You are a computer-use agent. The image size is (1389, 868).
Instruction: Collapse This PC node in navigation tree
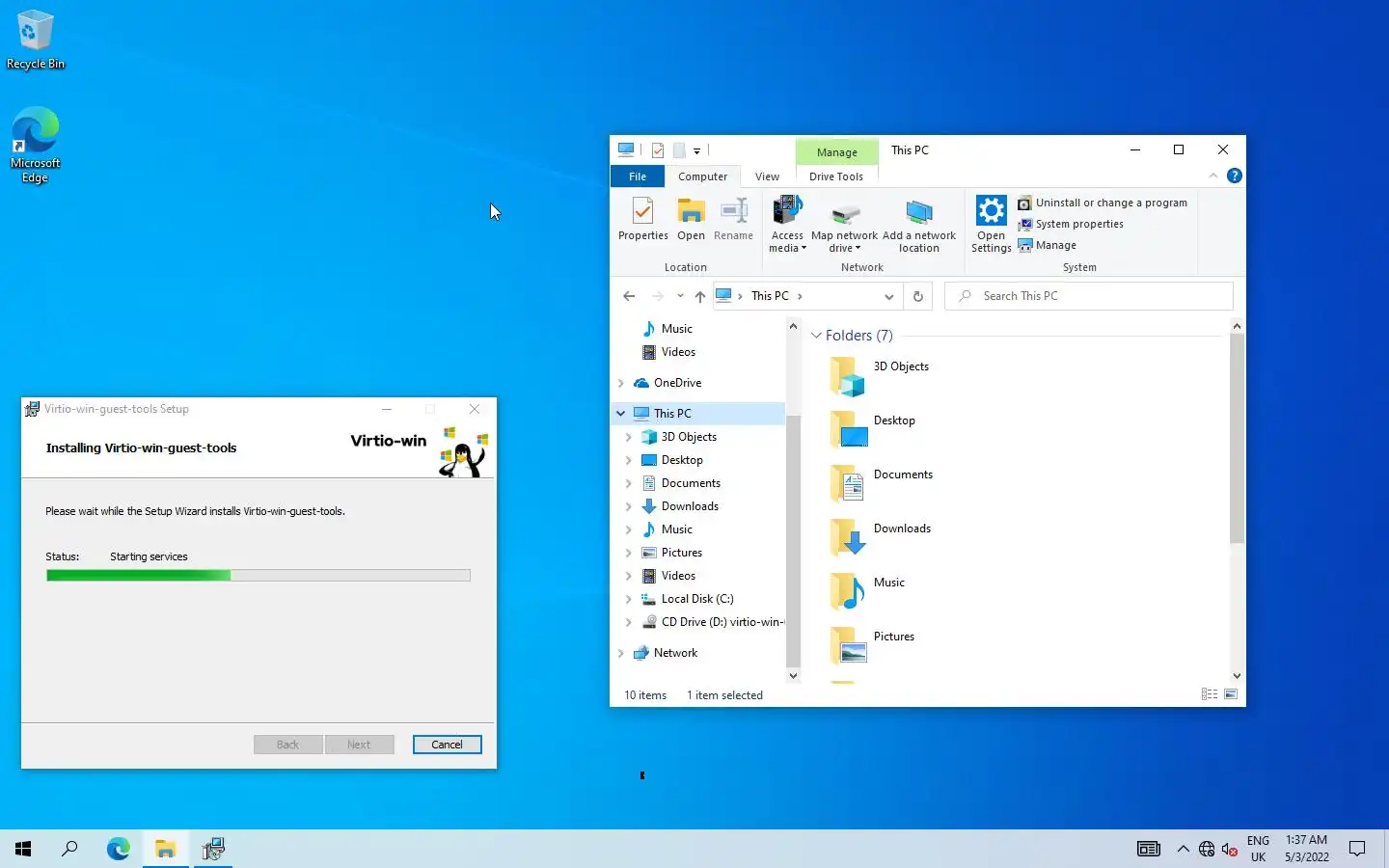click(621, 414)
